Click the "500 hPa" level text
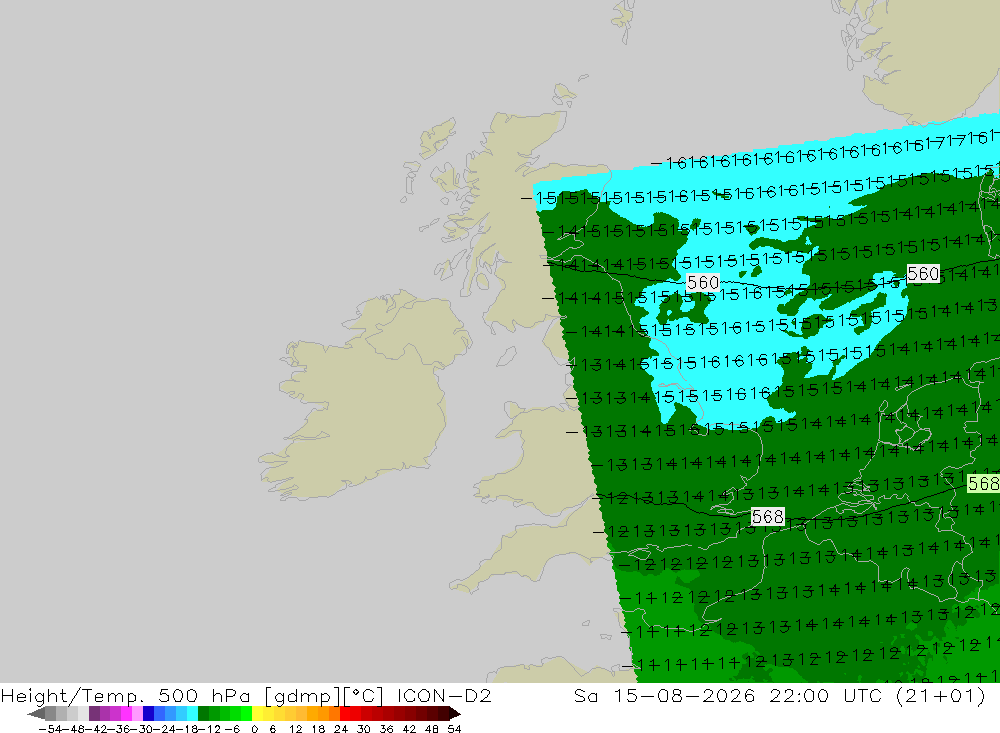Viewport: 1000px width, 733px height. 204,695
